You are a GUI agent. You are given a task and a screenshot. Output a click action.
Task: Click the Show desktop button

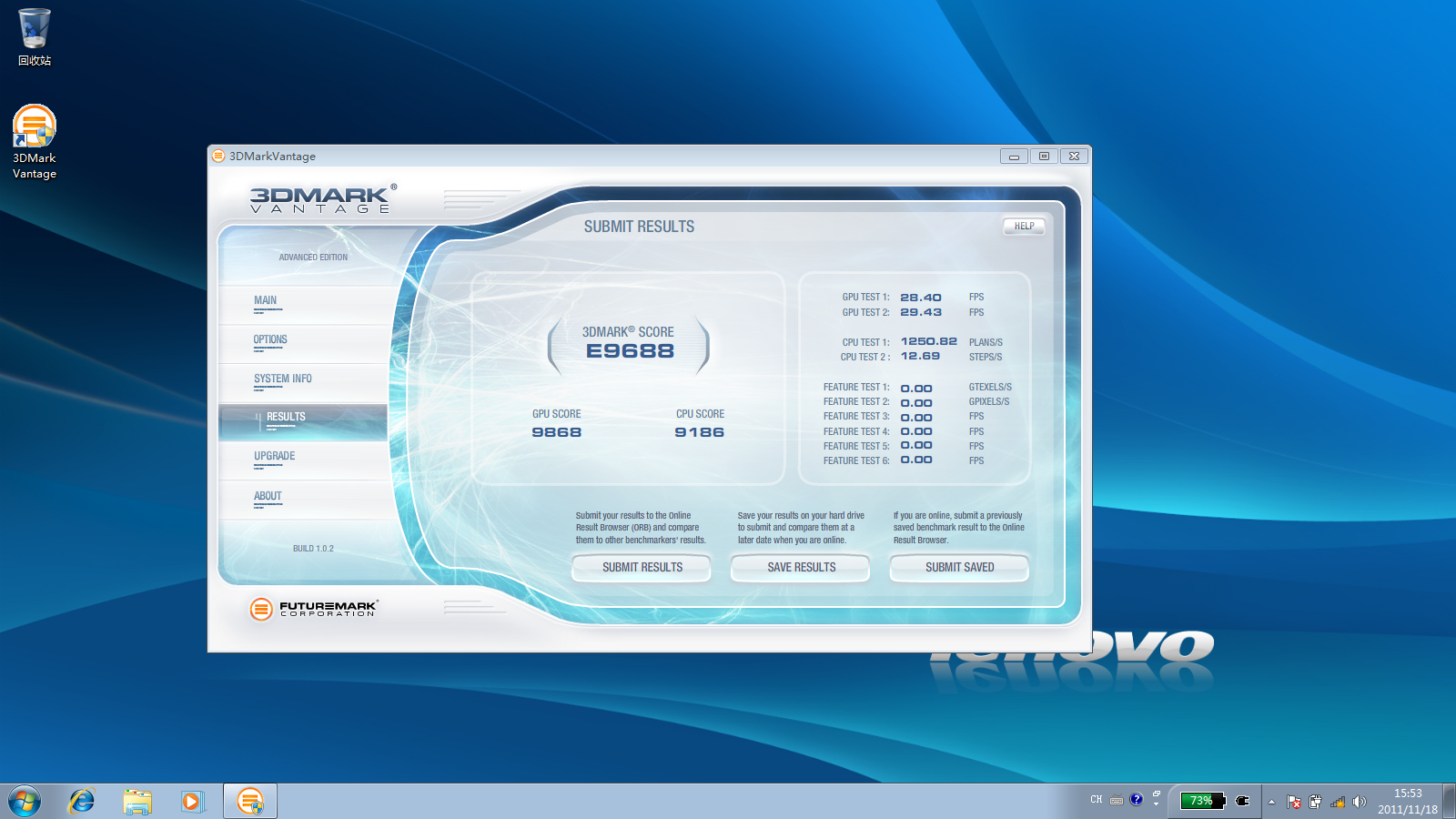click(x=1450, y=802)
